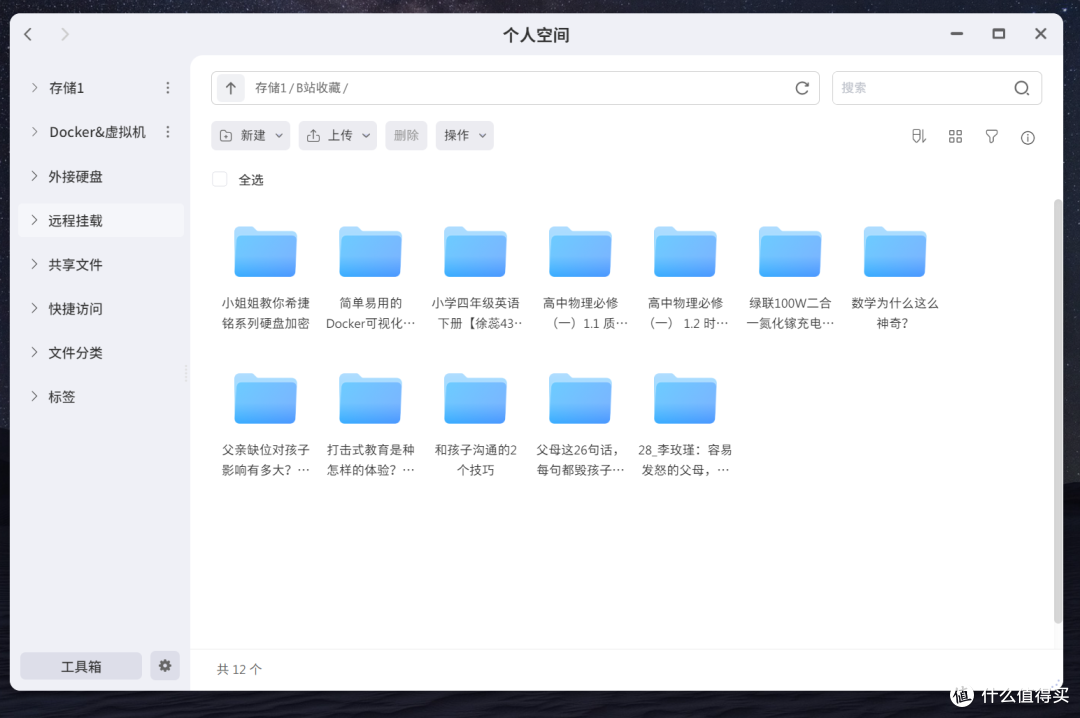Open settings gear beside 工具箱
This screenshot has height=718, width=1080.
point(165,666)
